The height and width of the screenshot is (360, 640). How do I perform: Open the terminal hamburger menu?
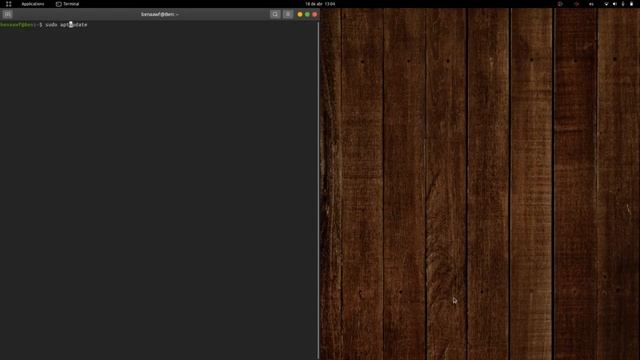[x=288, y=14]
